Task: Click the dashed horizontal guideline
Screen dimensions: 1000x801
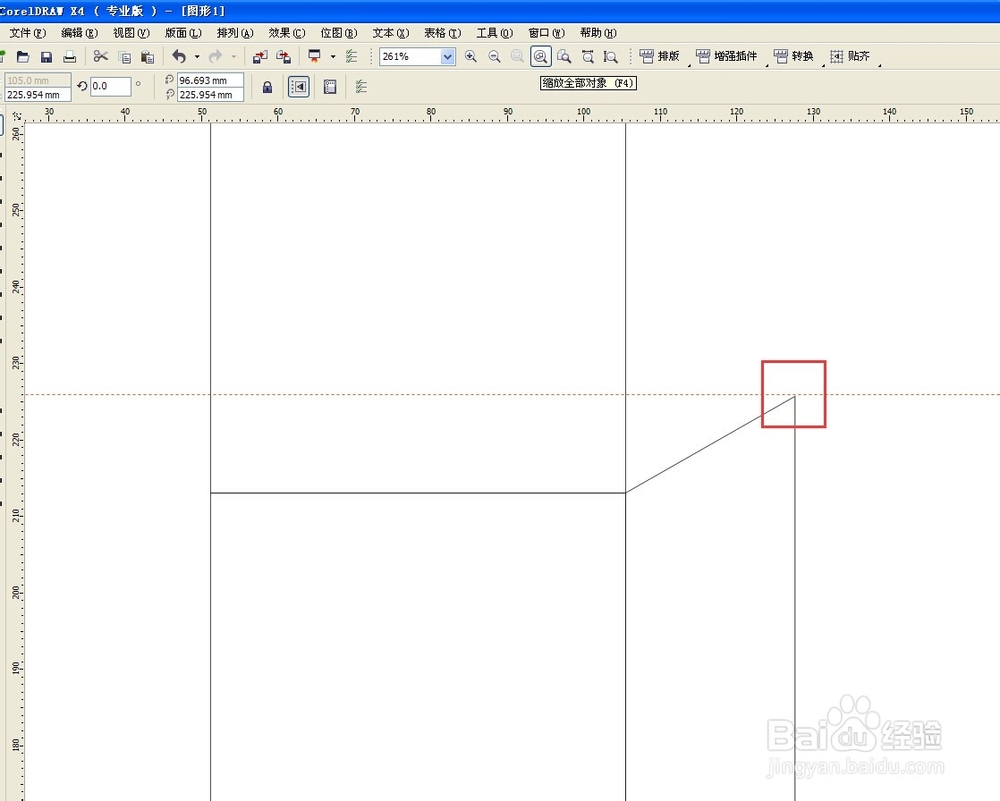Action: click(511, 394)
